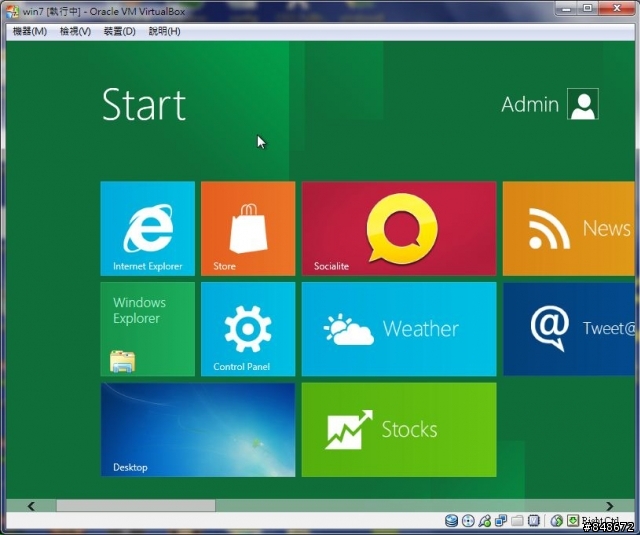Screen dimensions: 640x535
Task: Click the VirtualBox shared folders status icon
Action: click(517, 521)
